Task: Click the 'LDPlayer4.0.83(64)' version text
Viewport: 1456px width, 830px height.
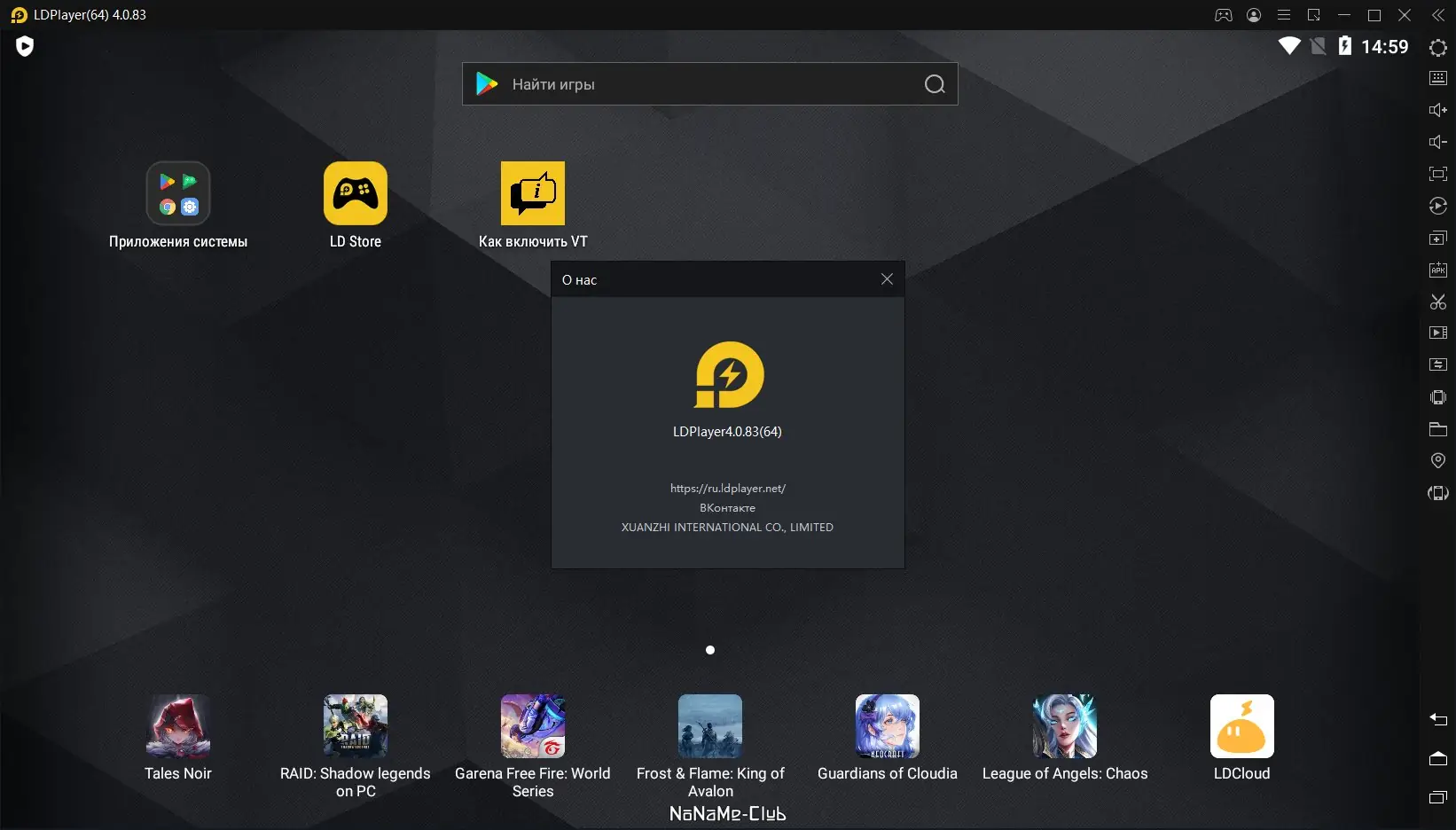Action: click(728, 432)
